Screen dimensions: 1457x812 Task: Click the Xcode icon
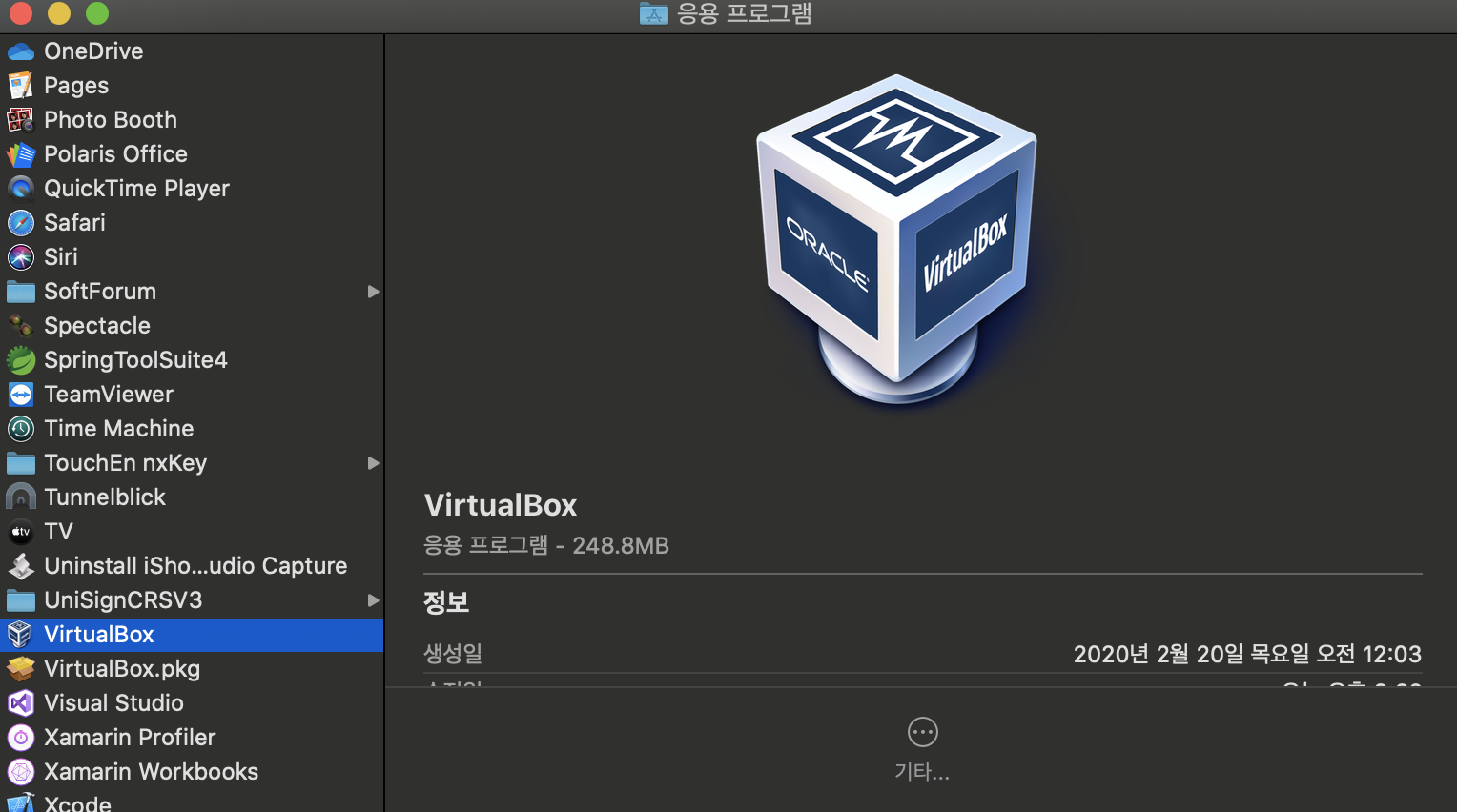(21, 803)
